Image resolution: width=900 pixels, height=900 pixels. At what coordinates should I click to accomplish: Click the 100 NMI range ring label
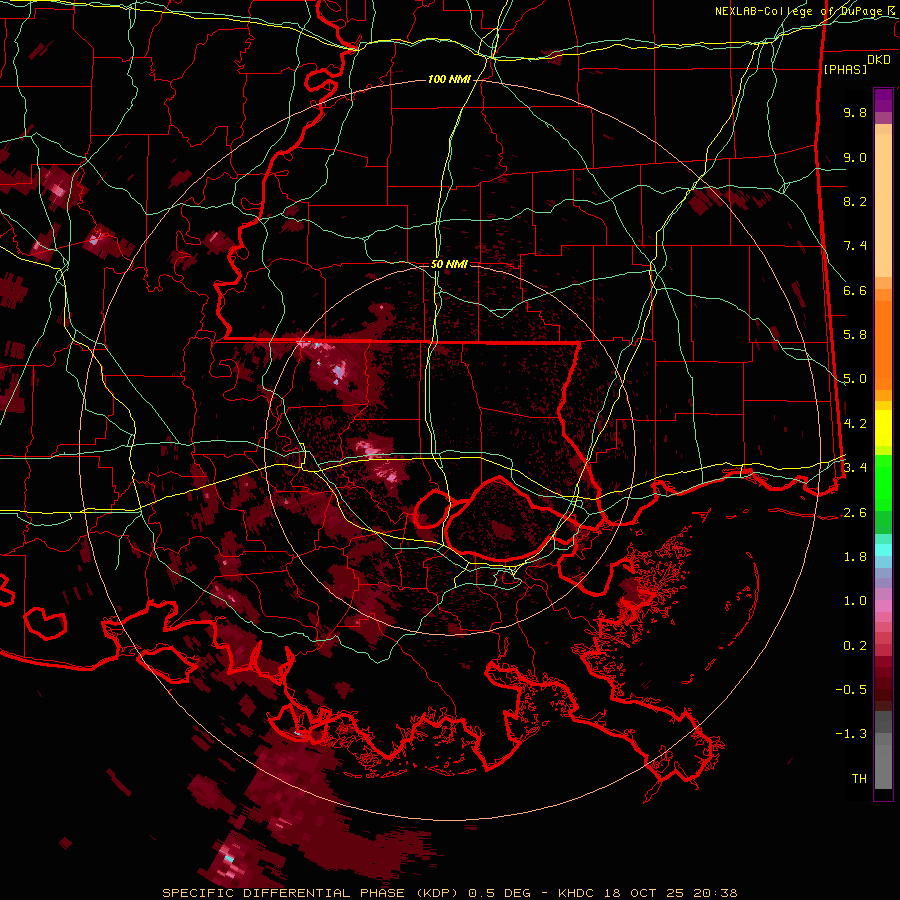point(449,79)
